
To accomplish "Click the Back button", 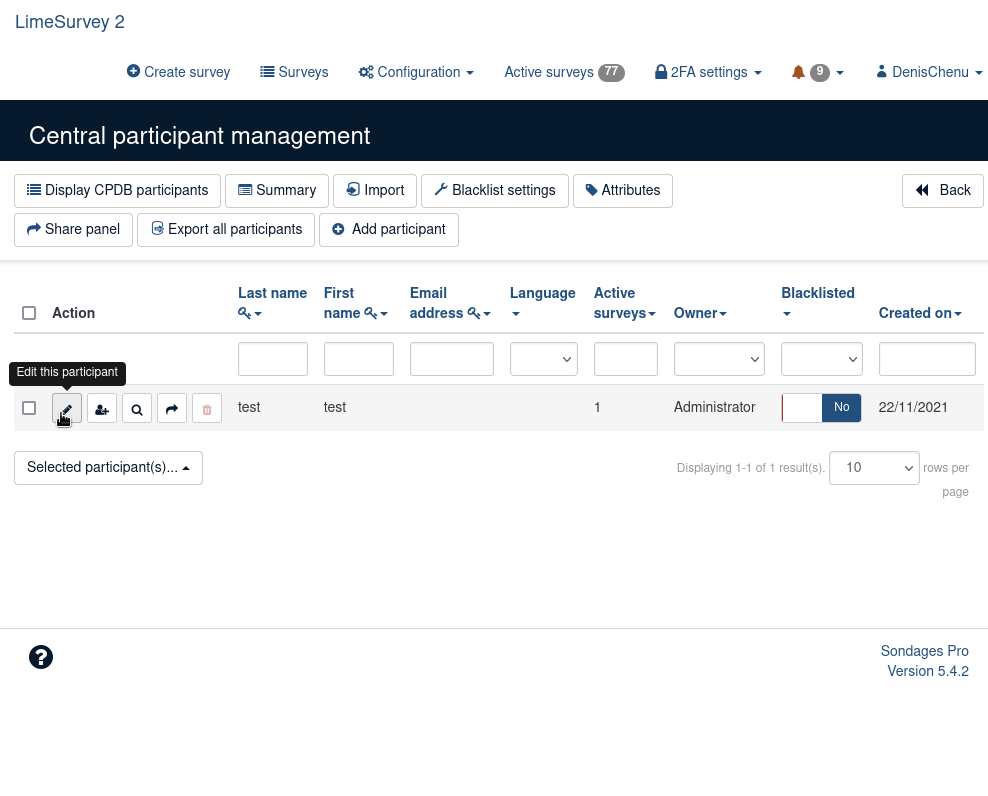I will (942, 191).
